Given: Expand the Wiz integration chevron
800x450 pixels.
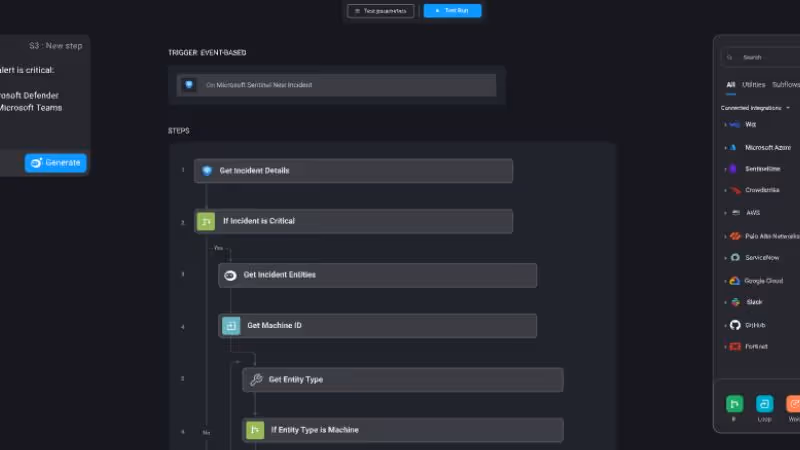Looking at the screenshot, I should [x=726, y=124].
